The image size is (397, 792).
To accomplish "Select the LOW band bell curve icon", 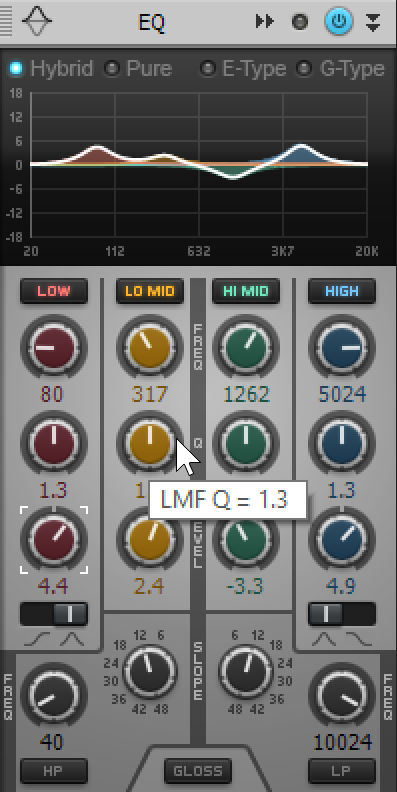I will click(73, 640).
